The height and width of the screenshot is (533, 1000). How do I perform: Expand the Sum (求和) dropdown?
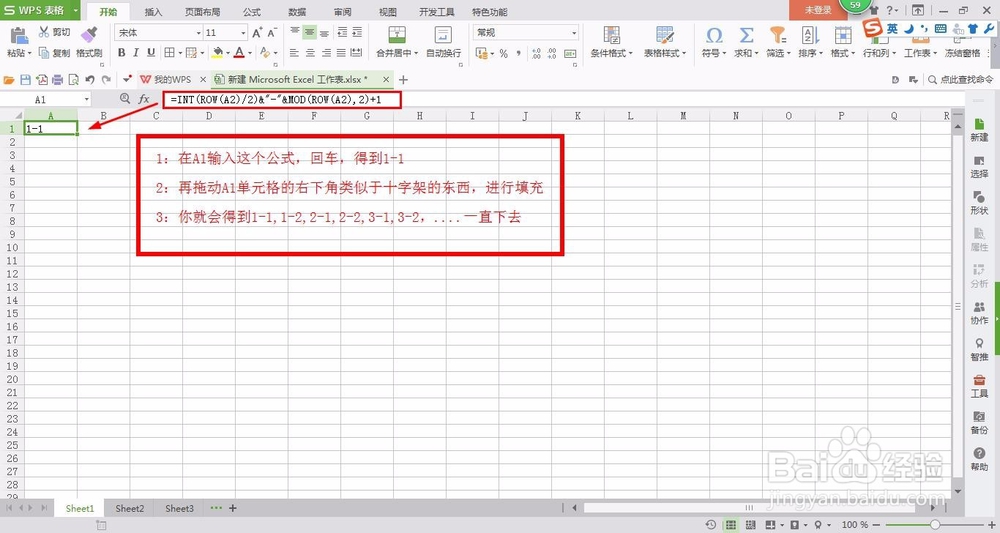[756, 54]
